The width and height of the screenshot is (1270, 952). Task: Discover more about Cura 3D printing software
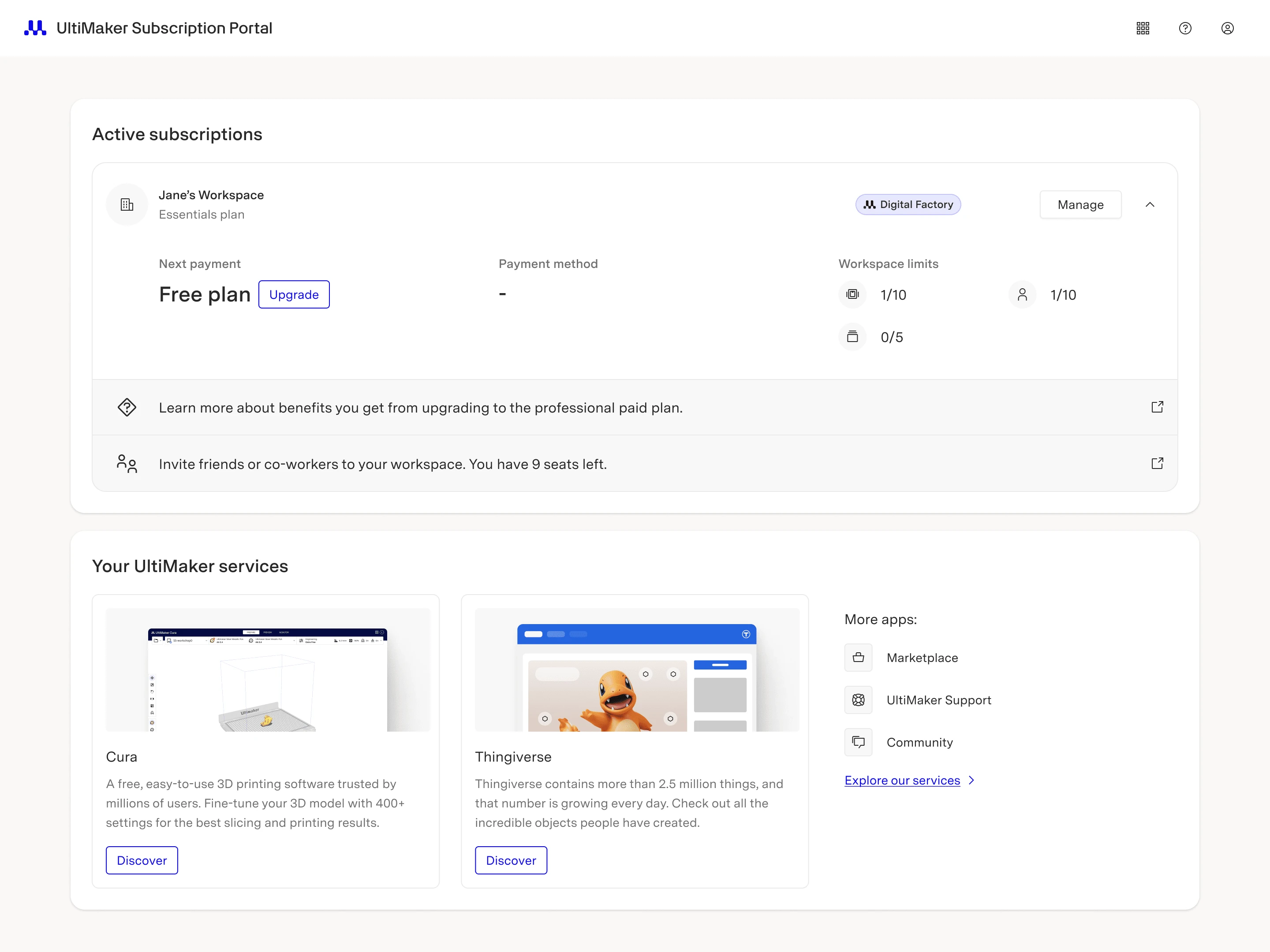click(x=142, y=859)
